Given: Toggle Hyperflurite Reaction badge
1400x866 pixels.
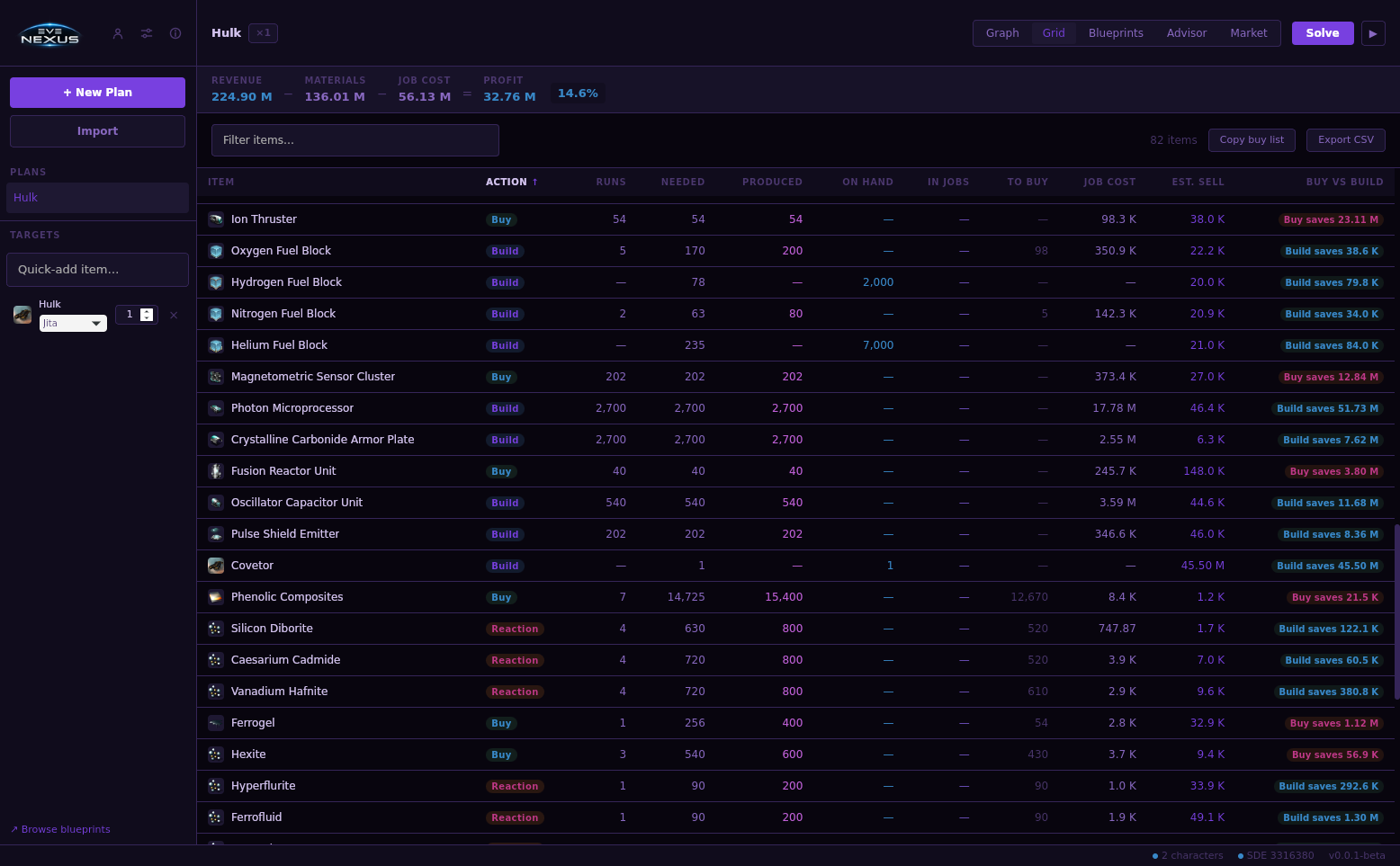Looking at the screenshot, I should click(x=515, y=786).
